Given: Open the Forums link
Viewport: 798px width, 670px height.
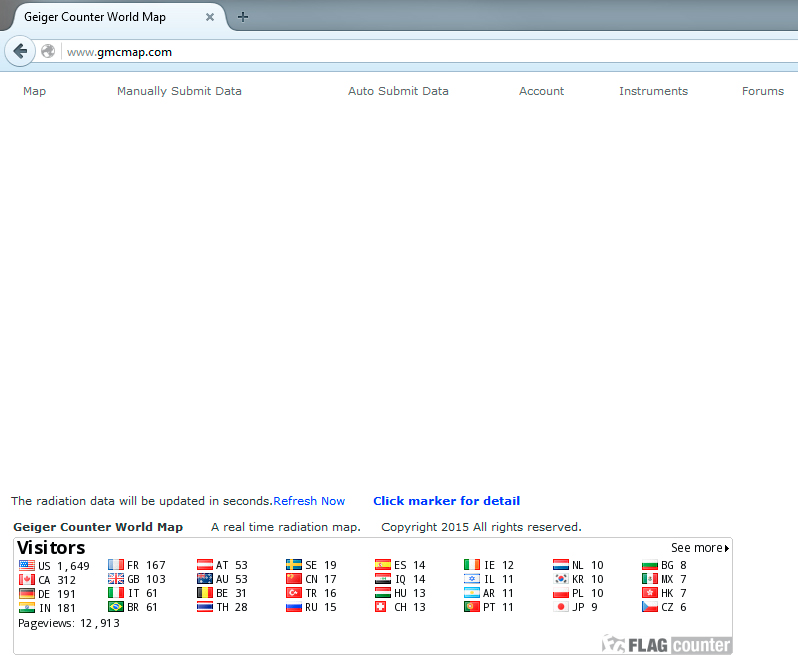Looking at the screenshot, I should coord(763,91).
